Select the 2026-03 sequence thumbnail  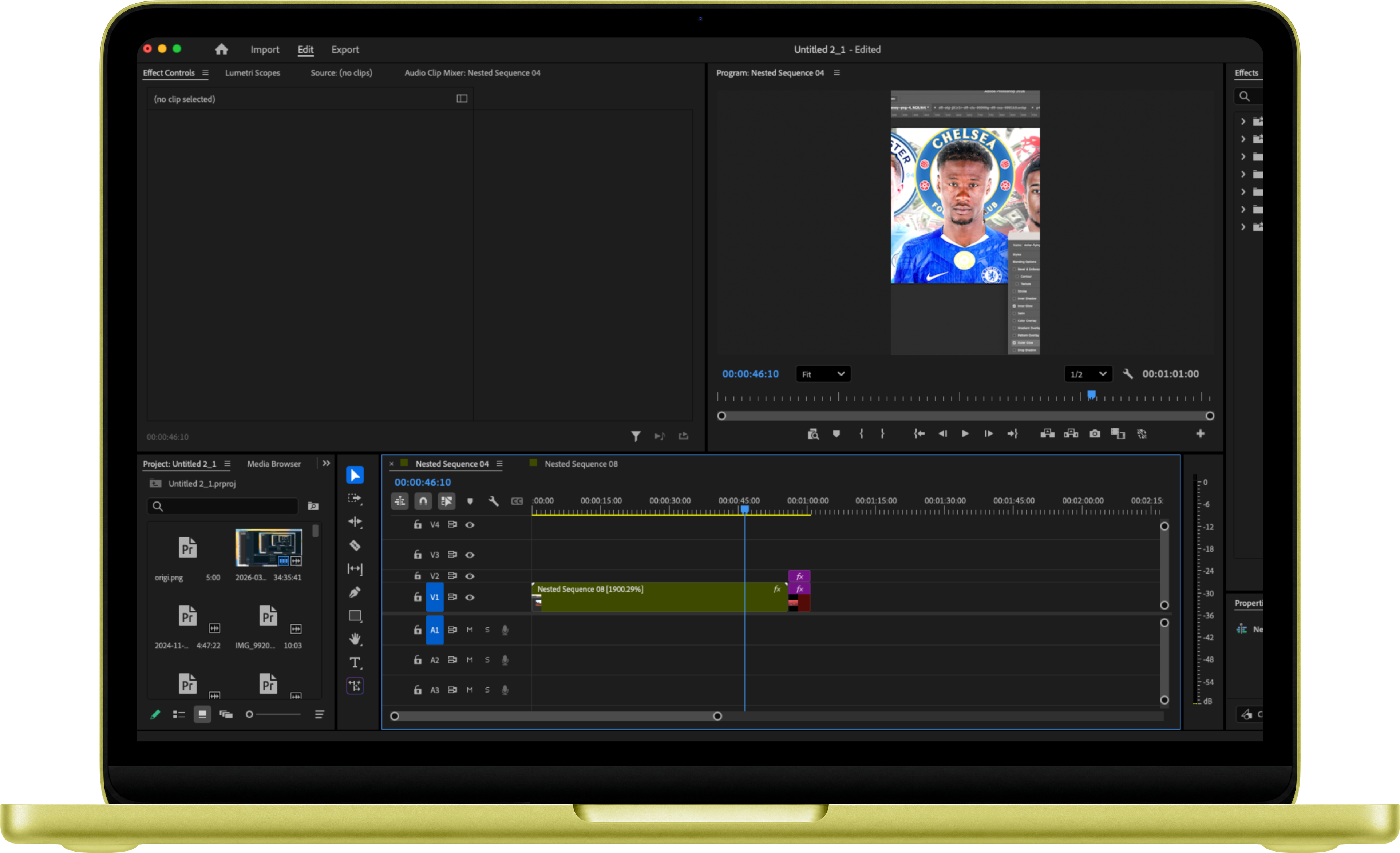coord(269,548)
